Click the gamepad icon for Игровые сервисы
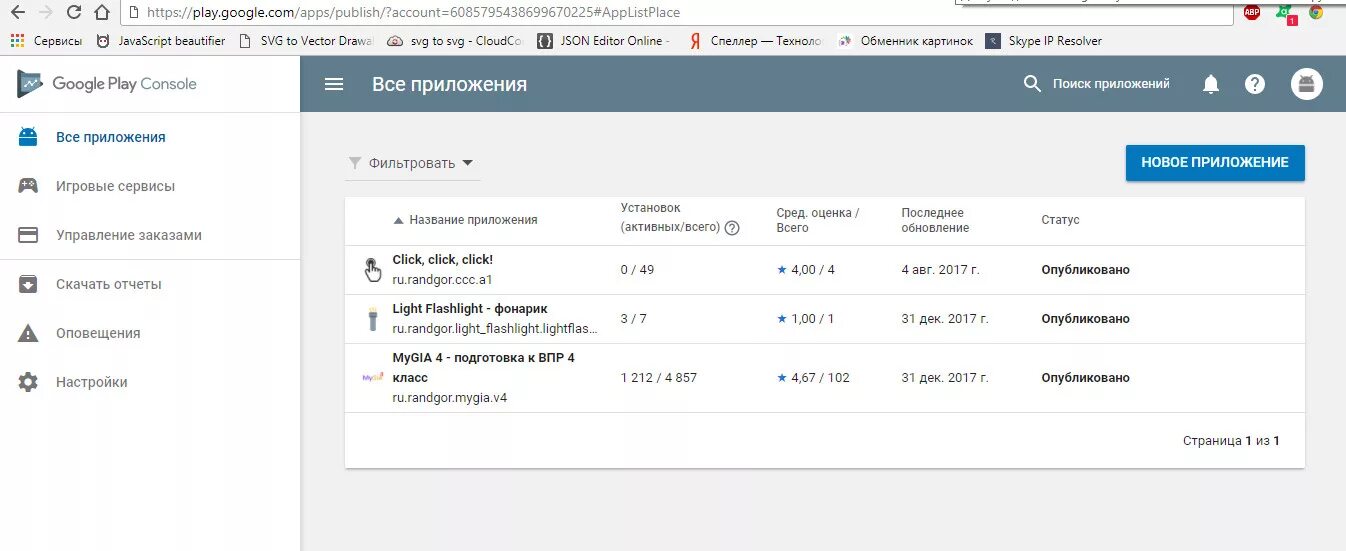 [28, 186]
